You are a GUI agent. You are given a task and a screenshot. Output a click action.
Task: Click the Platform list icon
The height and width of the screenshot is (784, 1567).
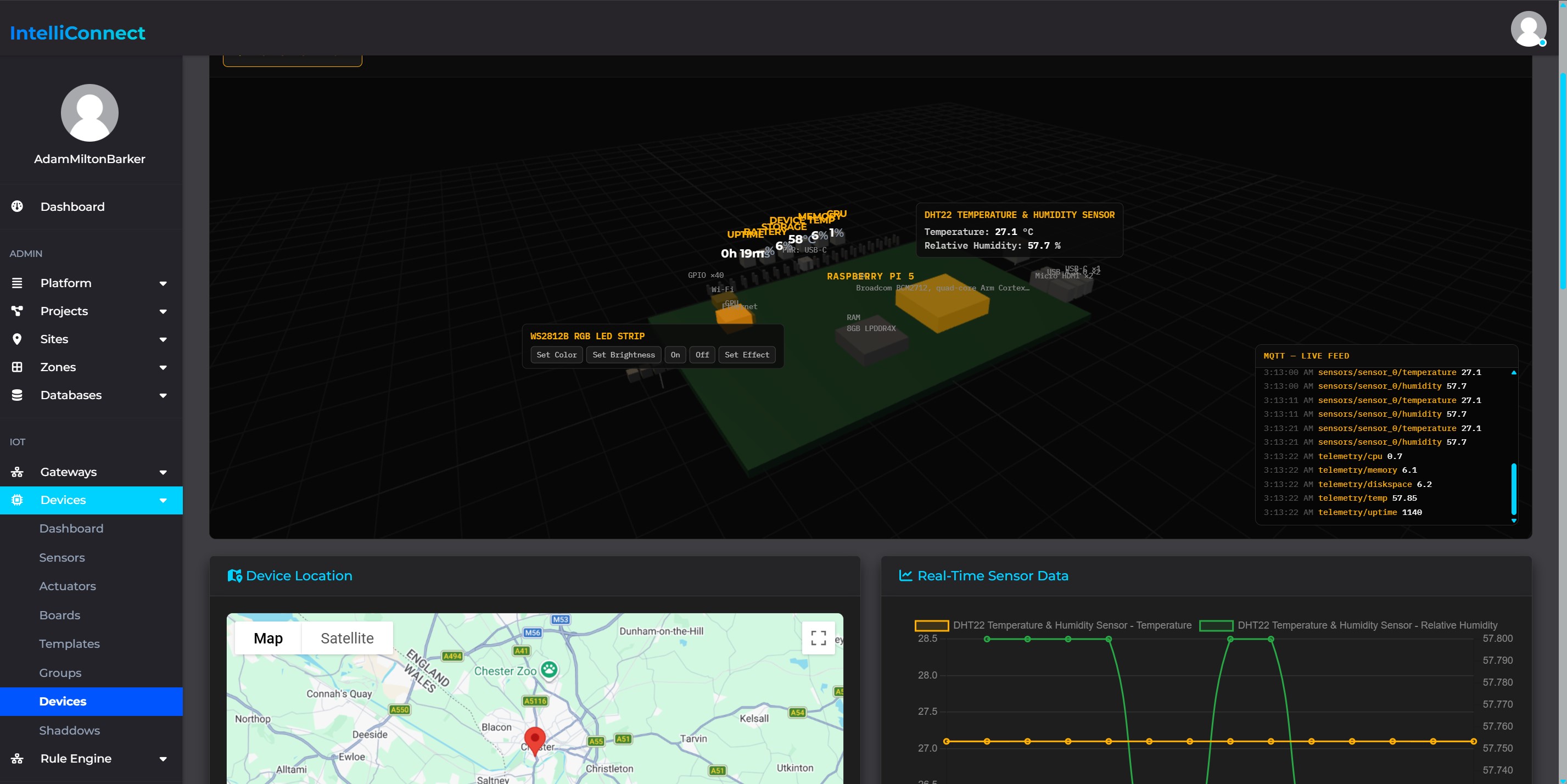pos(17,283)
